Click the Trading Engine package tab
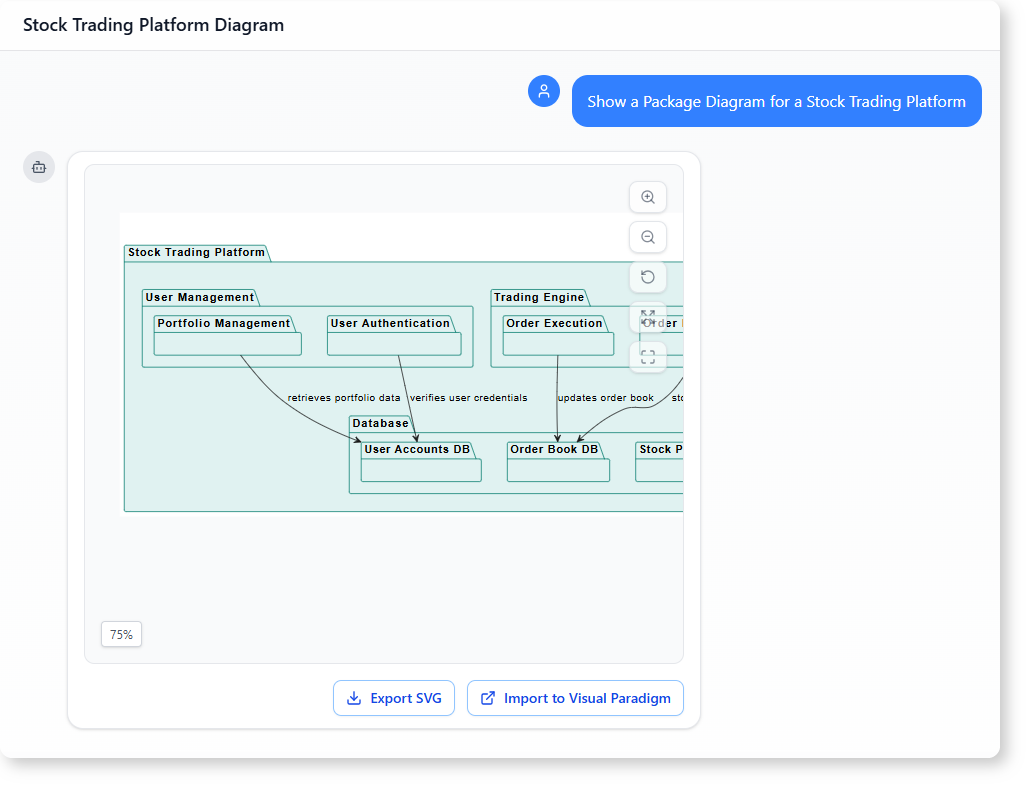 [539, 297]
